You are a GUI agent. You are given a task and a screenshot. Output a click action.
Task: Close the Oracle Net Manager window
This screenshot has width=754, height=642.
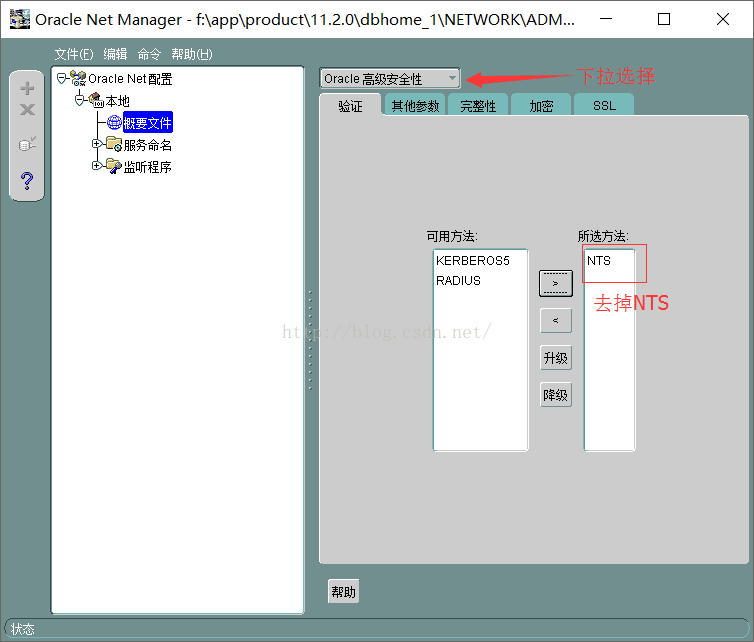723,19
